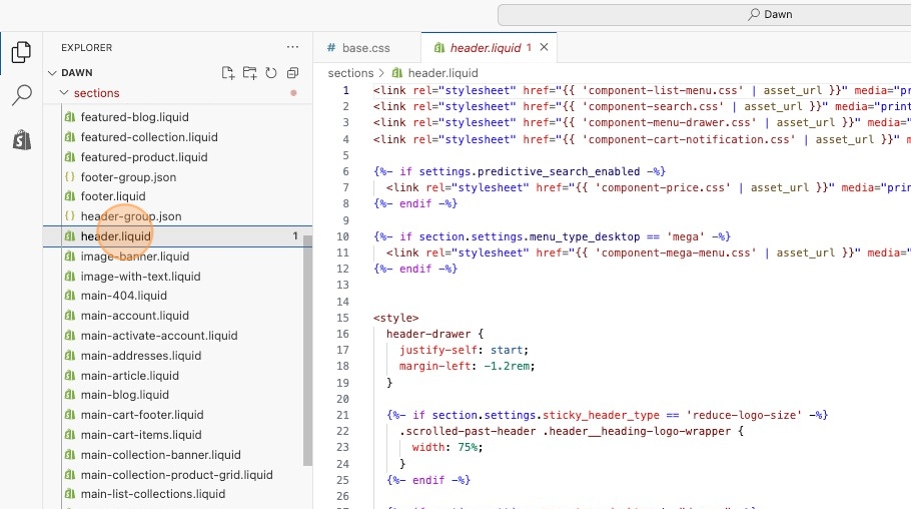The height and width of the screenshot is (509, 911).
Task: Click the New File icon in Explorer
Action: coord(228,73)
